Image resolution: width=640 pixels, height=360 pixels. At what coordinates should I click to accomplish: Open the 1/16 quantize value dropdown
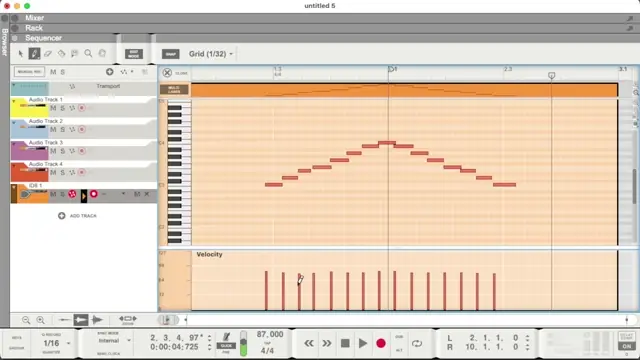click(56, 343)
